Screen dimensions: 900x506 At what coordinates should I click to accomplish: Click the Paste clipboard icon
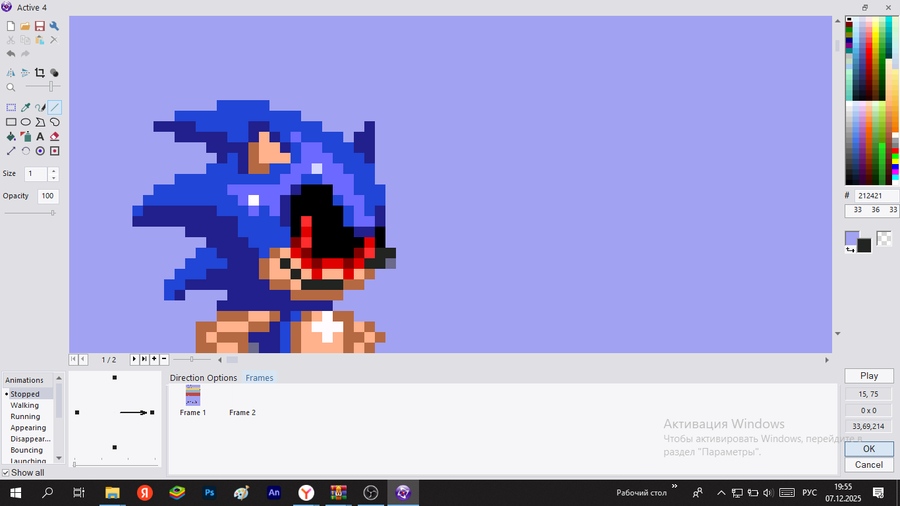pos(40,40)
